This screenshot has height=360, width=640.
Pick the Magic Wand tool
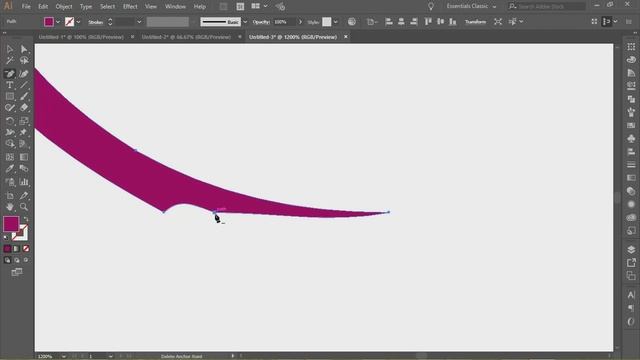(10, 61)
